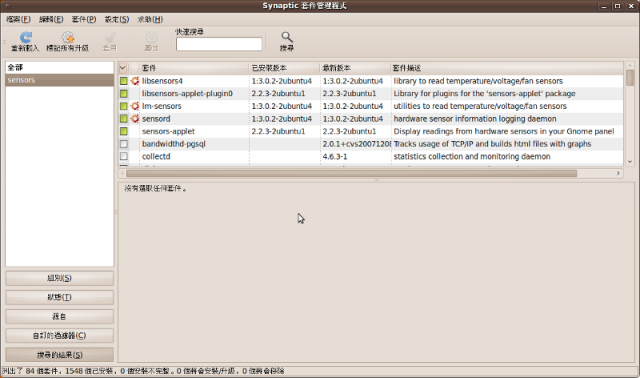The height and width of the screenshot is (378, 640).
Task: Click the Sections (S) filter button
Action: click(60, 278)
